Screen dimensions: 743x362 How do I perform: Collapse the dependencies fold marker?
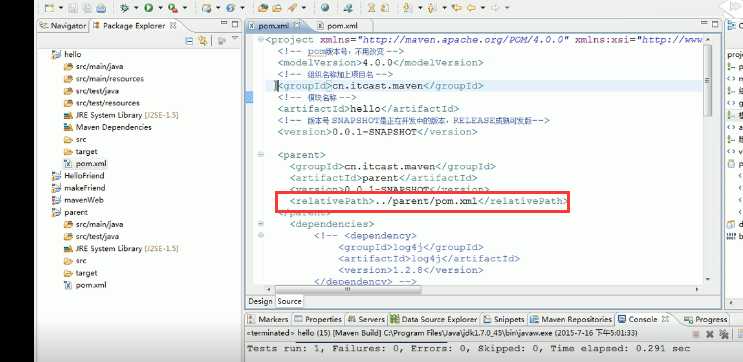click(x=261, y=223)
